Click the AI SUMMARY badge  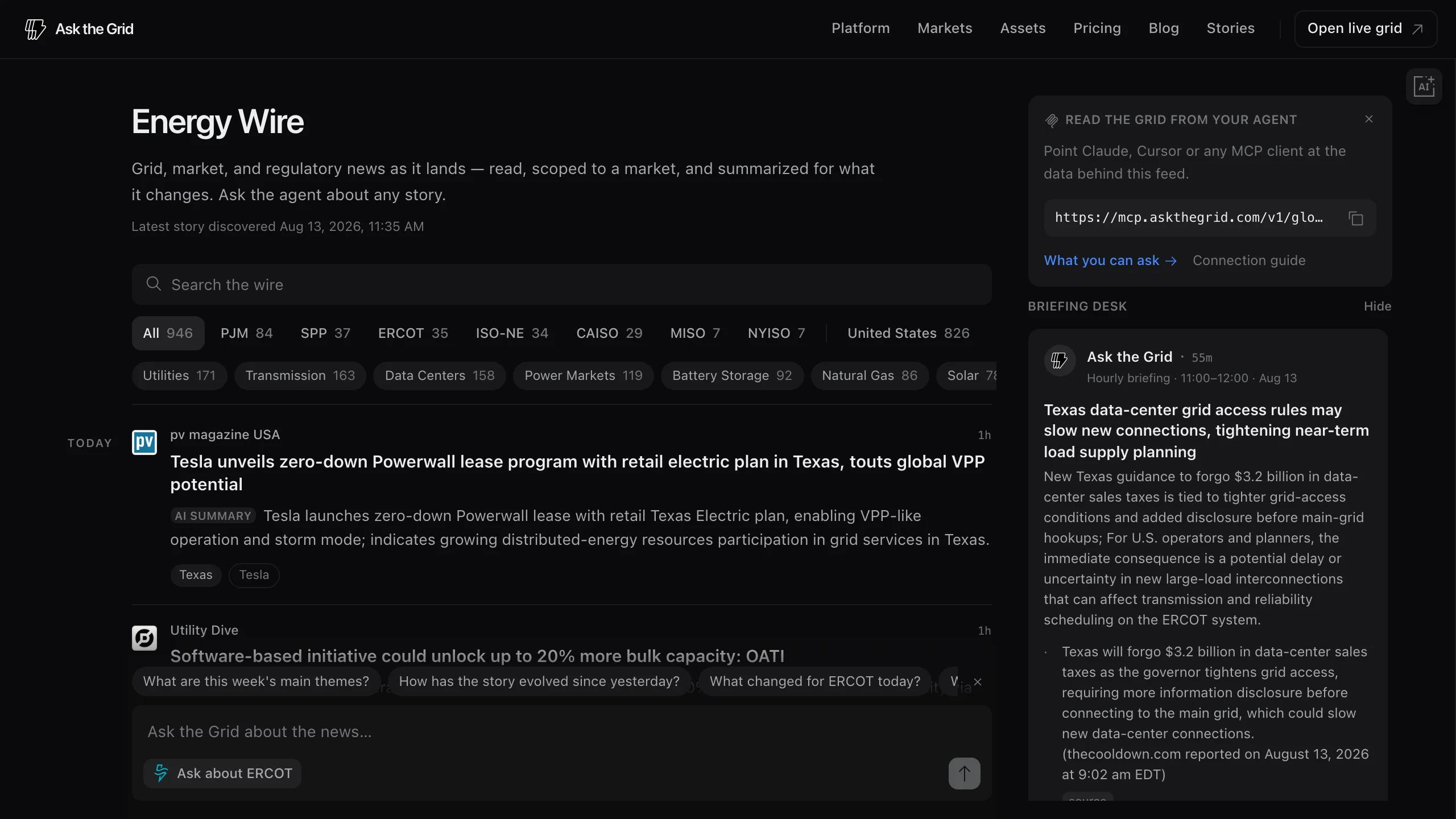click(213, 516)
